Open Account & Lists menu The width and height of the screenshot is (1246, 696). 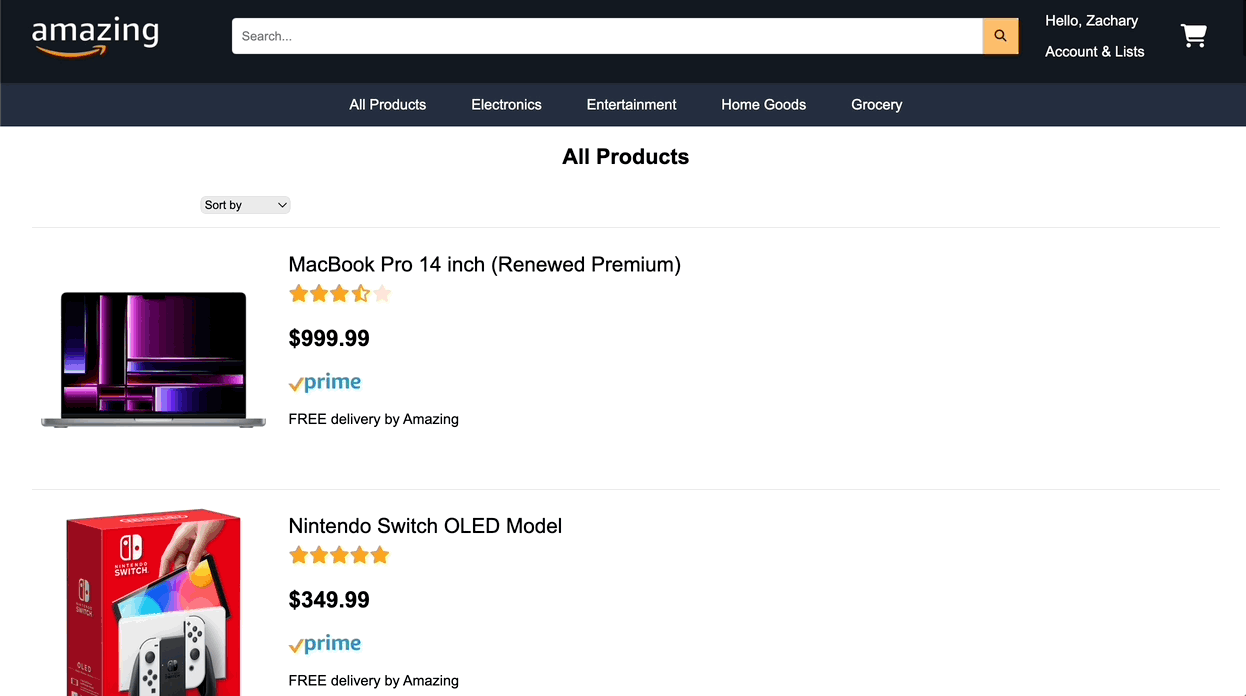(1094, 52)
